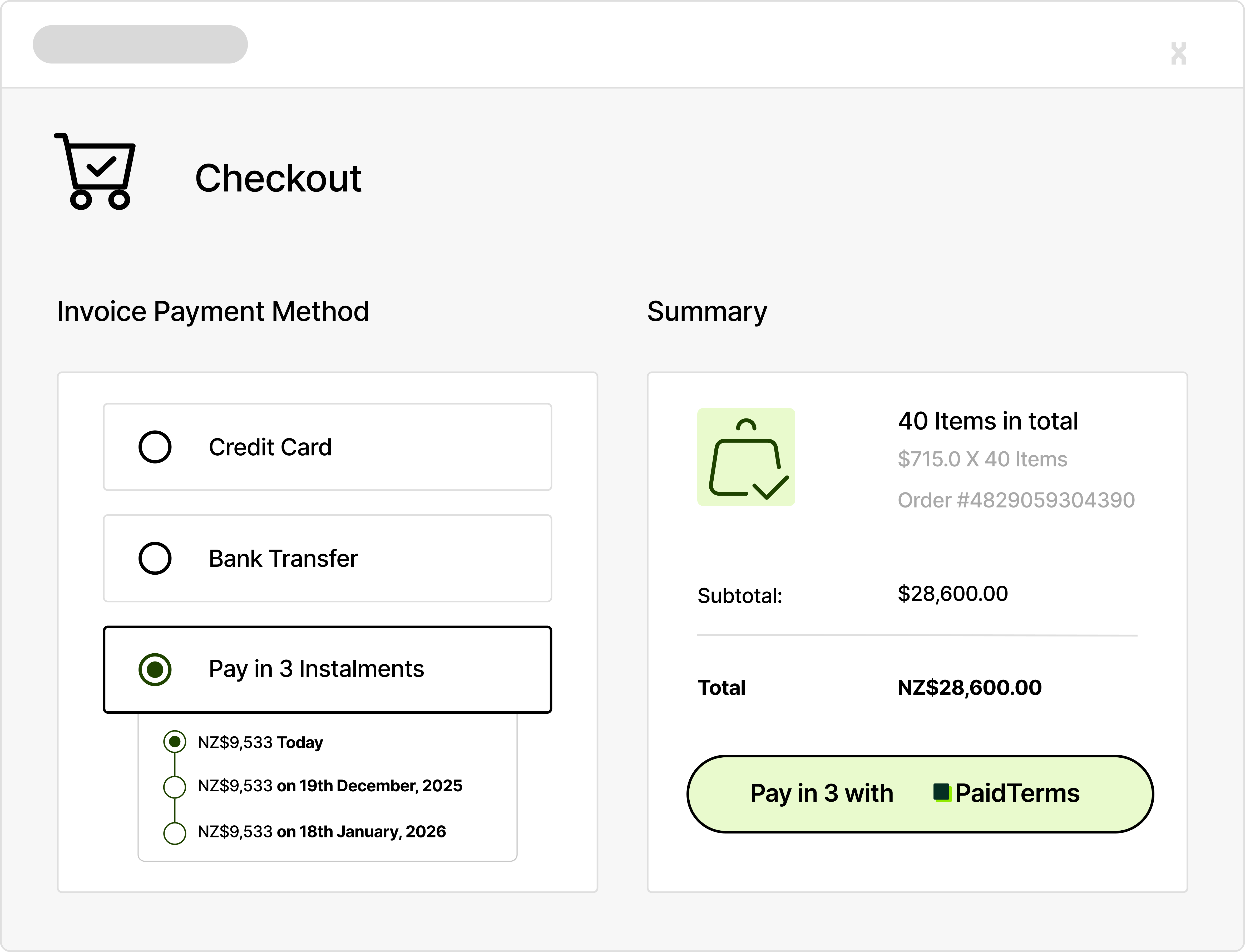The width and height of the screenshot is (1245, 952).
Task: Click the Pay in 3 Instalments label
Action: (x=316, y=669)
